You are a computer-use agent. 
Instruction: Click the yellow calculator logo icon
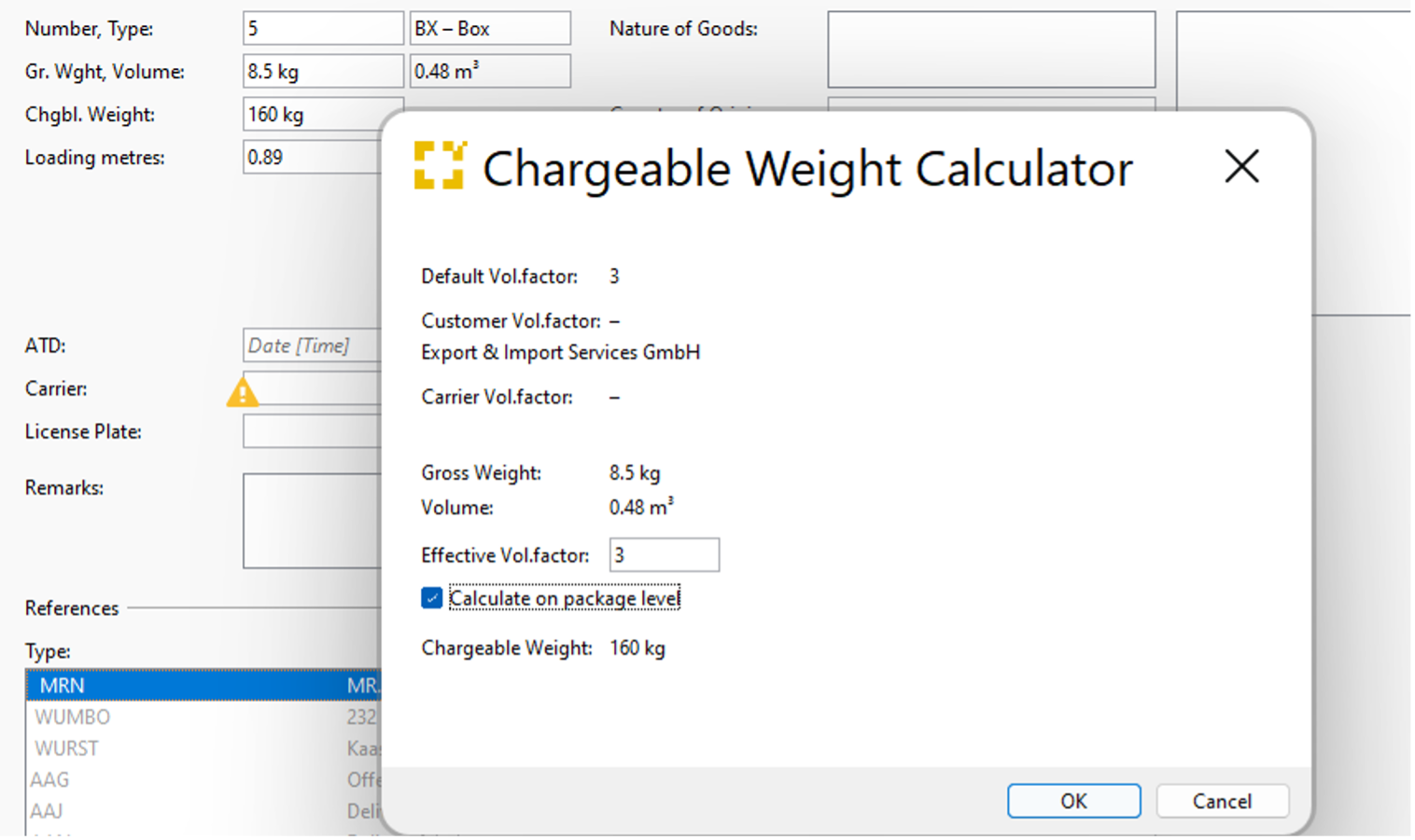pyautogui.click(x=440, y=166)
